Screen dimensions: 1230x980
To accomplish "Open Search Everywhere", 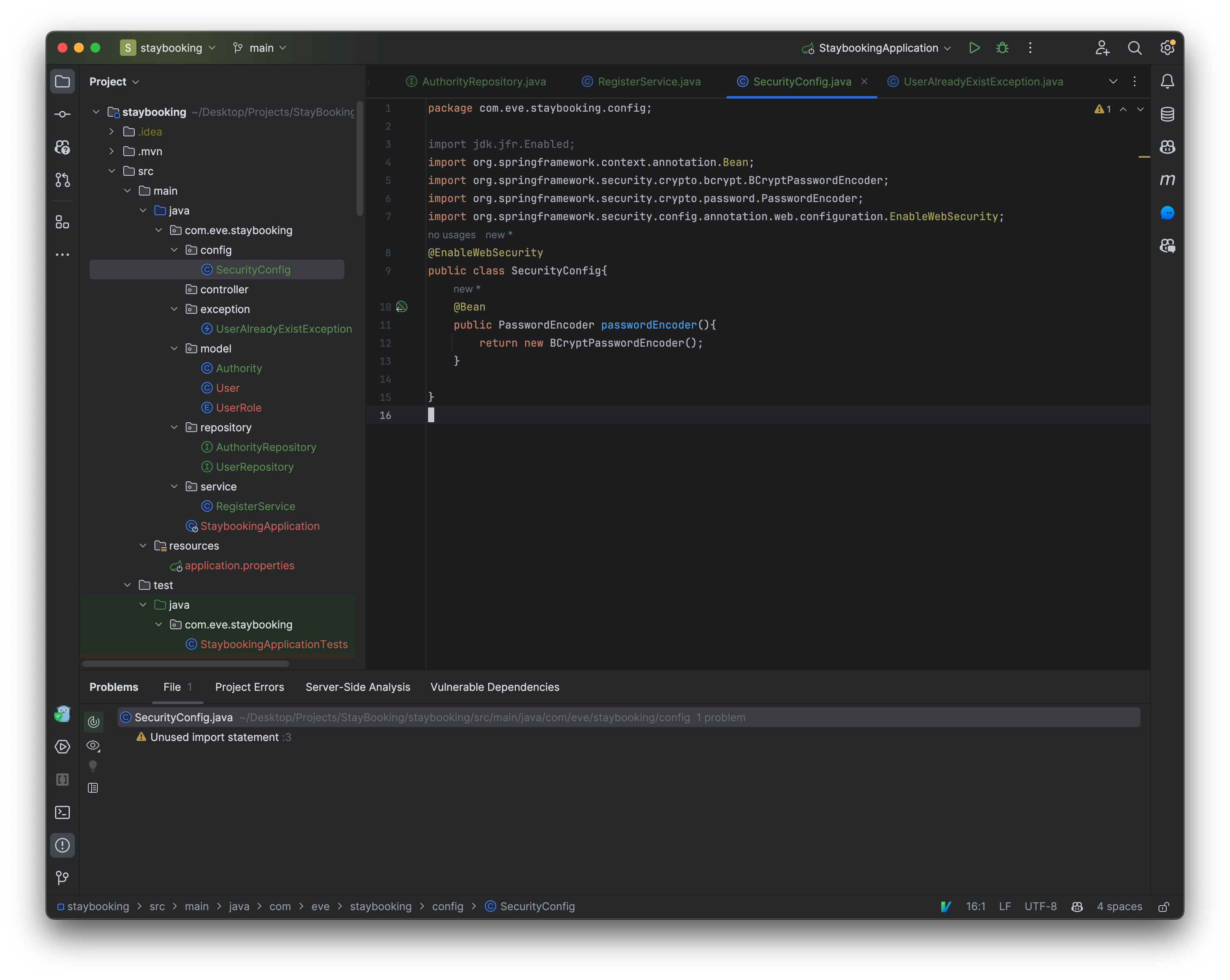I will 1135,48.
